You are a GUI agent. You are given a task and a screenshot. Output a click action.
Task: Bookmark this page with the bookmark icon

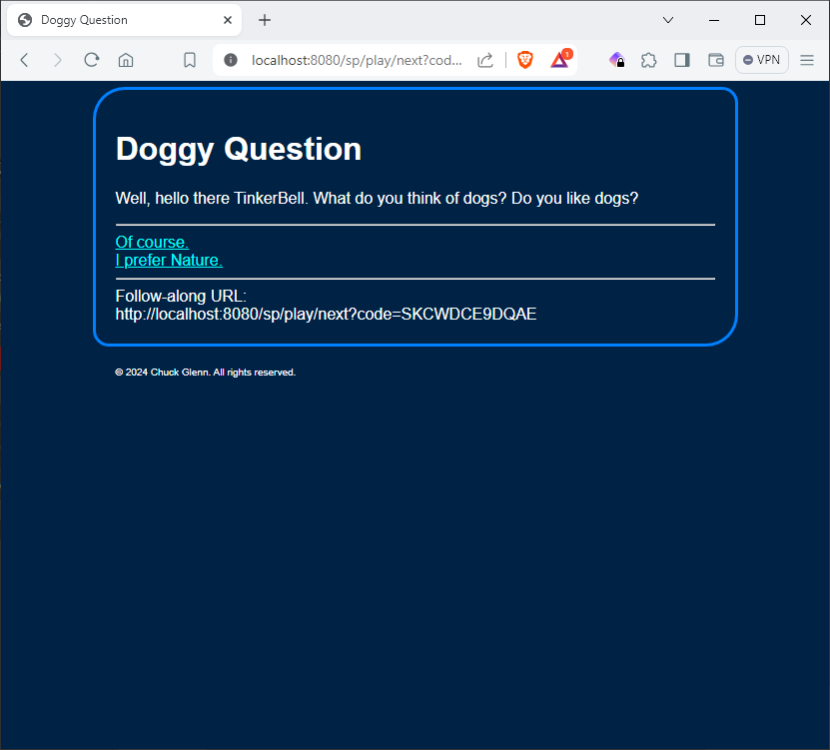coord(189,60)
